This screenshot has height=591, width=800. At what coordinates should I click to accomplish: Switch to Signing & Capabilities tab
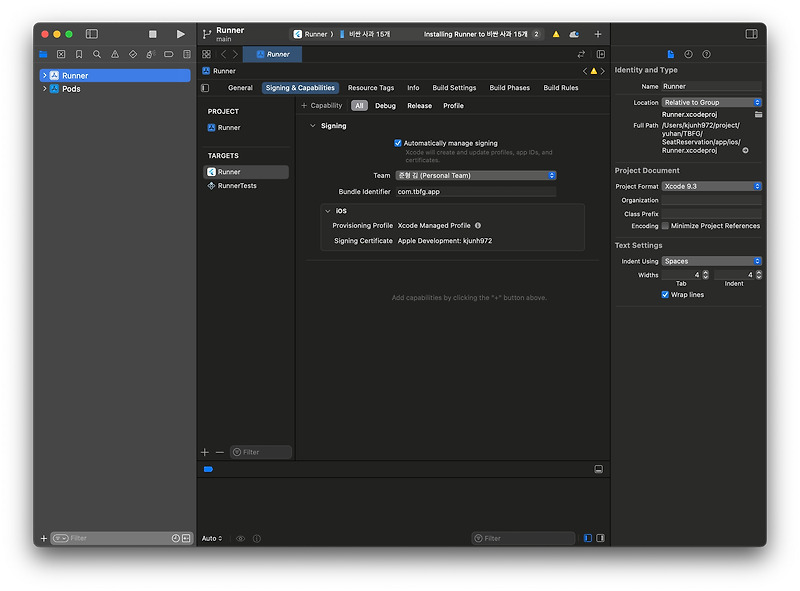pos(300,88)
